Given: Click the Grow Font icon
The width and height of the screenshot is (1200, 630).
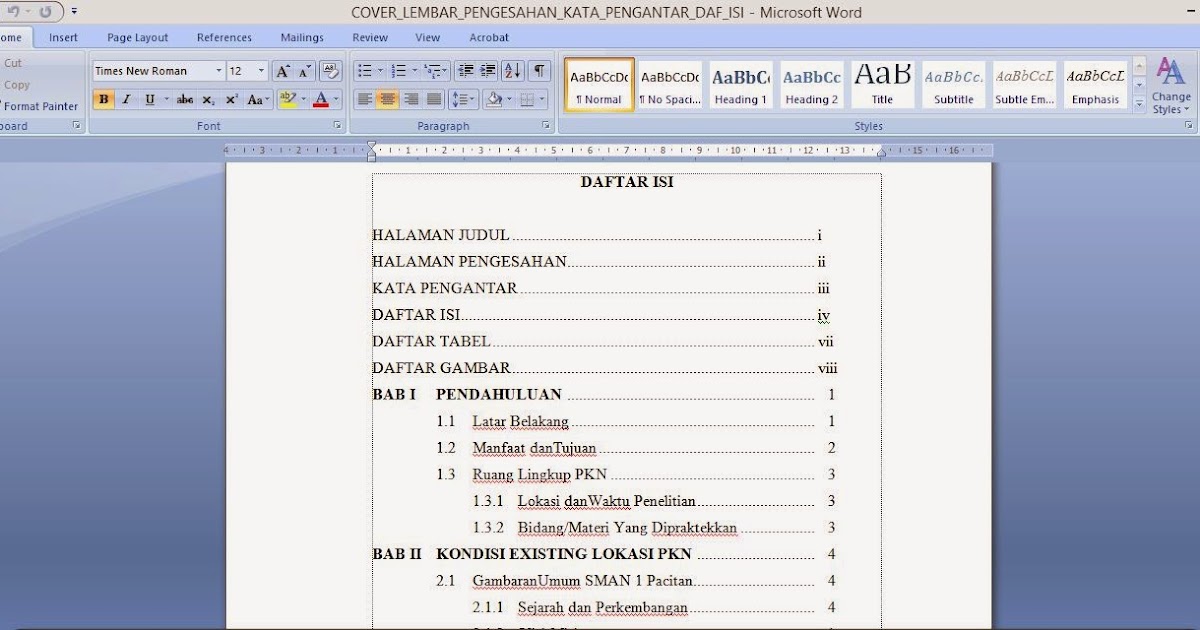Looking at the screenshot, I should [283, 71].
